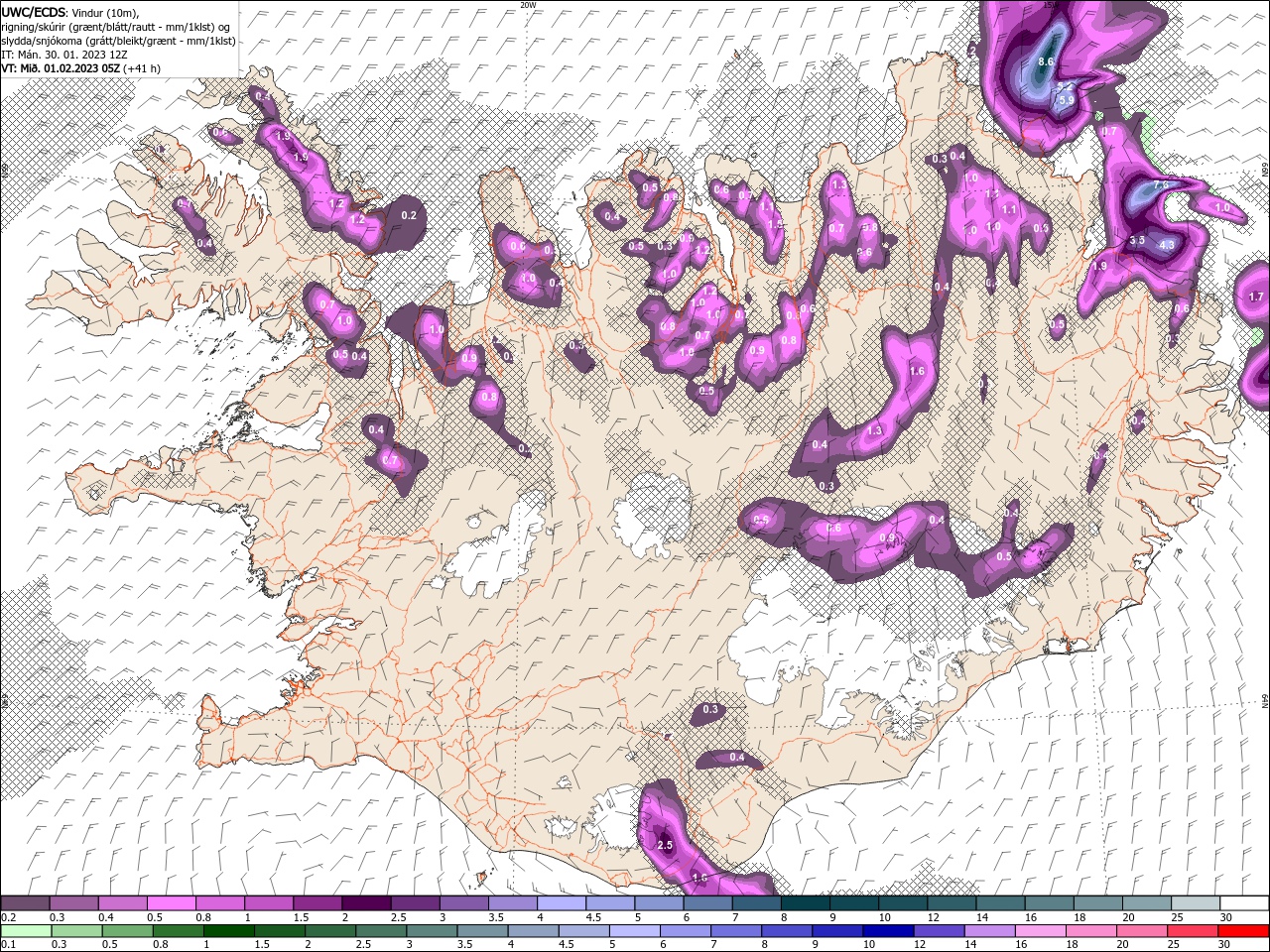Select the 'slydda/snjókoma (grátt/bleikt/grænt - mm/1klst)' line
The width and height of the screenshot is (1270, 952).
point(118,41)
